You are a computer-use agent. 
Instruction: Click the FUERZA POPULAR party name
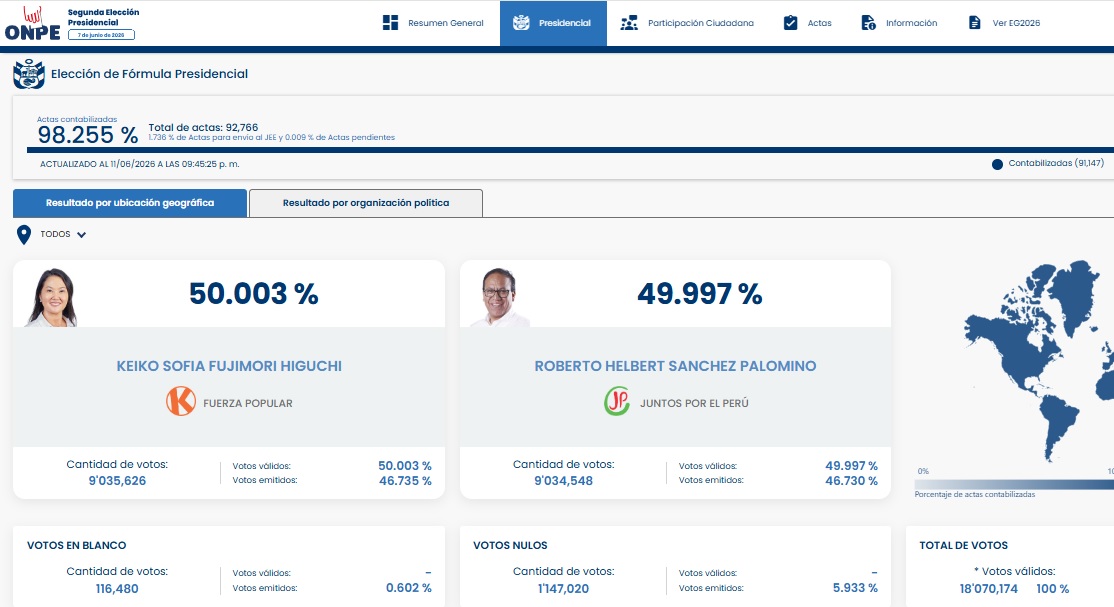(248, 403)
